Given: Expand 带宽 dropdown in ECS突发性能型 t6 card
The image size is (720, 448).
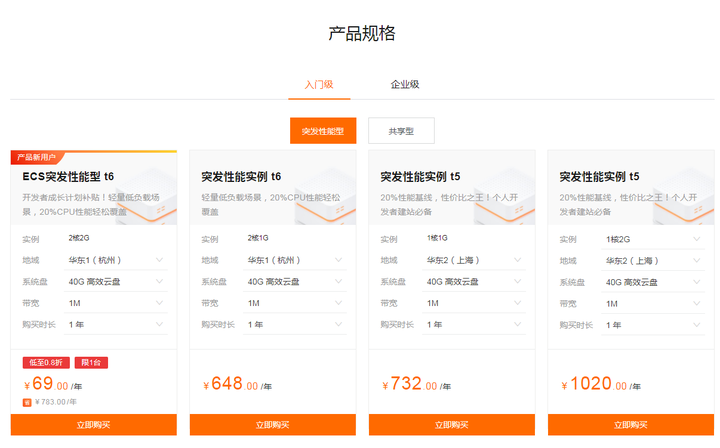Looking at the screenshot, I should [116, 303].
